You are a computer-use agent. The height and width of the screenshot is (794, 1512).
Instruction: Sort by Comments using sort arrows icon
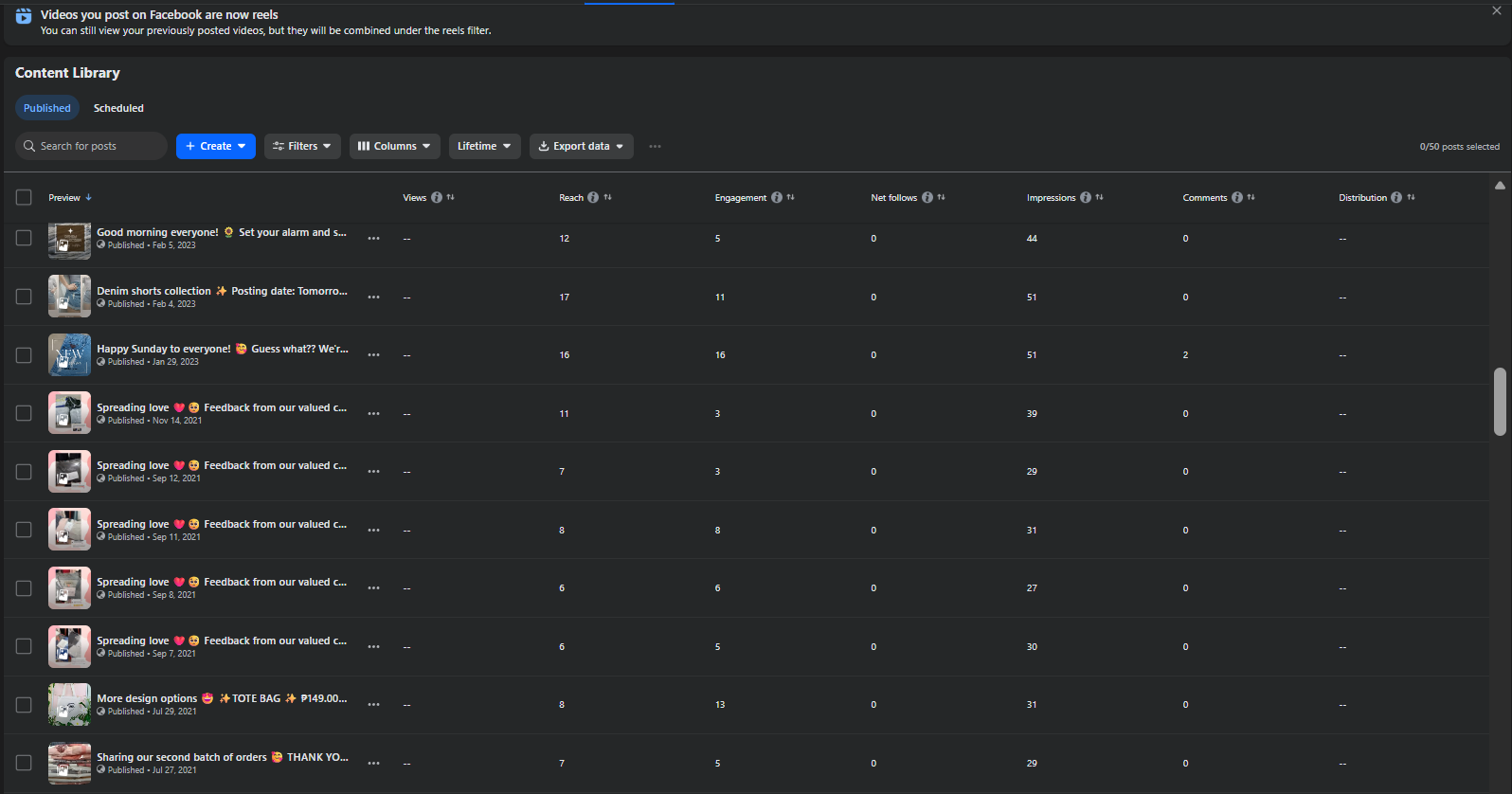[x=1251, y=198]
